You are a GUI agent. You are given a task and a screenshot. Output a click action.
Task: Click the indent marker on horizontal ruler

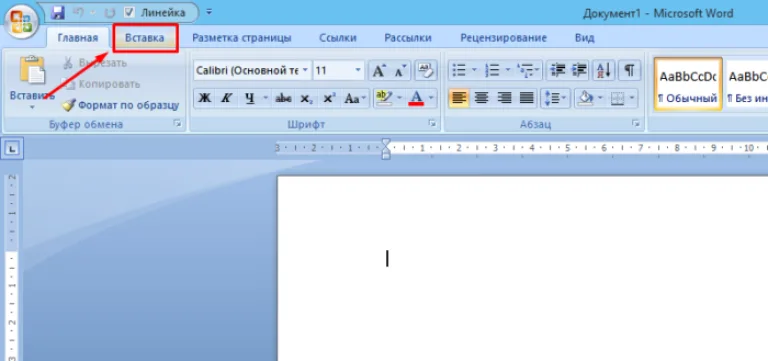[x=386, y=148]
